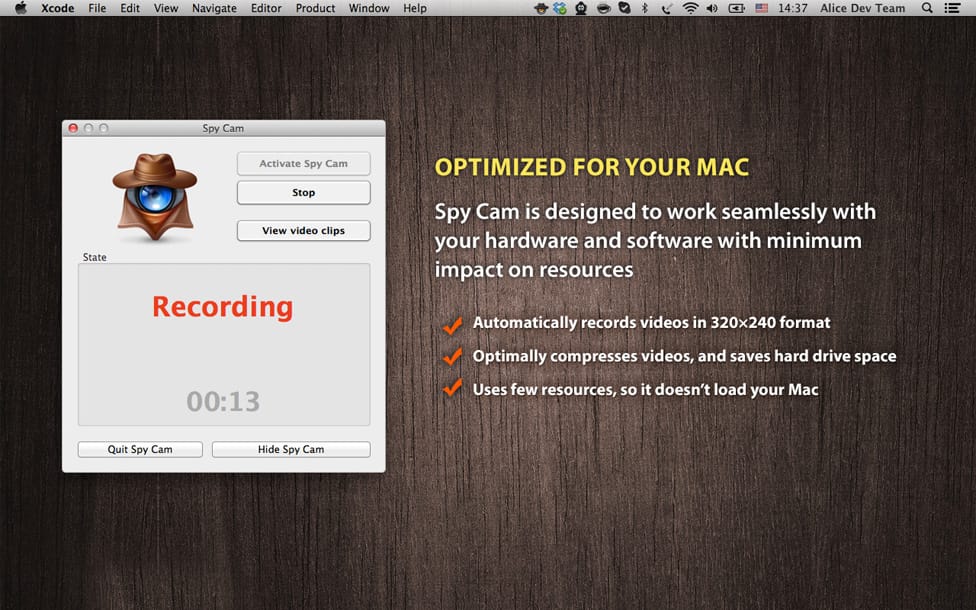Viewport: 976px width, 610px height.
Task: Open the Editor menu
Action: 266,8
